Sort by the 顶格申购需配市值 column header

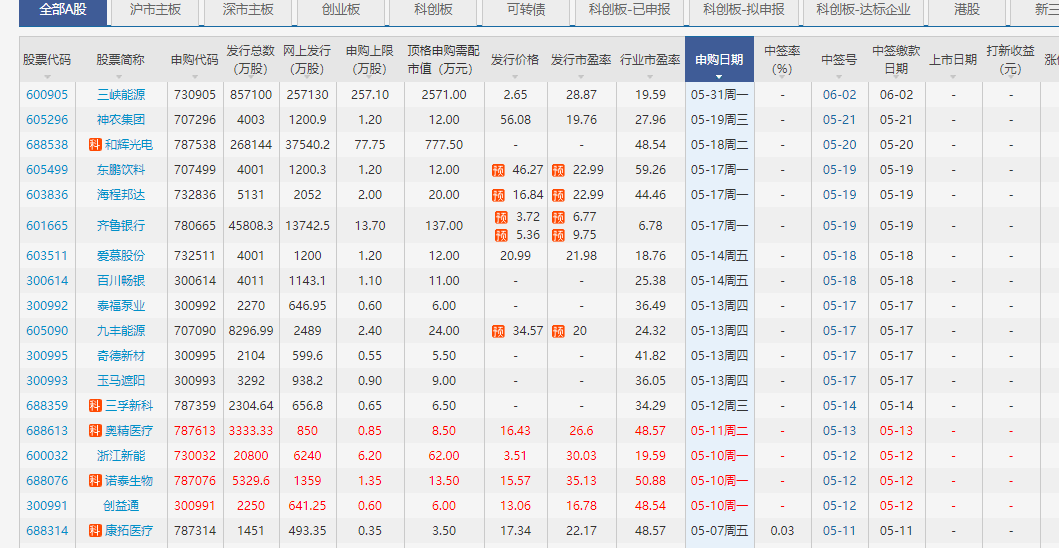[x=444, y=59]
